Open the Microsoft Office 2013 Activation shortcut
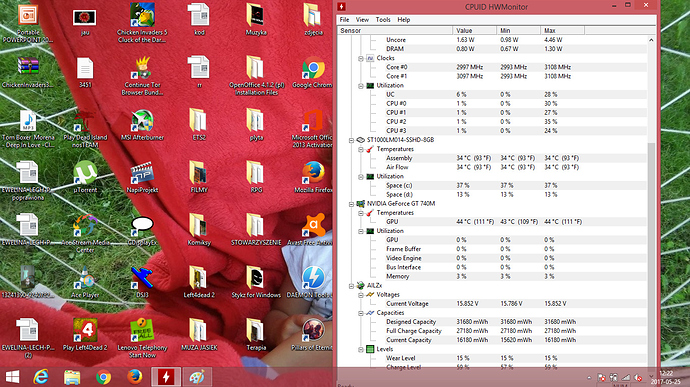690x387 pixels. point(313,129)
